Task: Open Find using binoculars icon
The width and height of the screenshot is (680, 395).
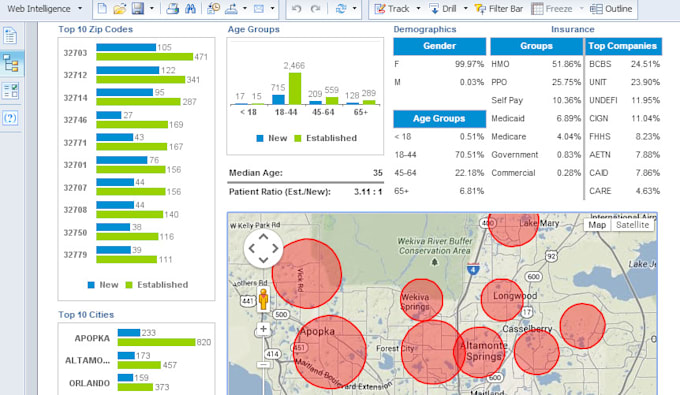Action: [190, 9]
